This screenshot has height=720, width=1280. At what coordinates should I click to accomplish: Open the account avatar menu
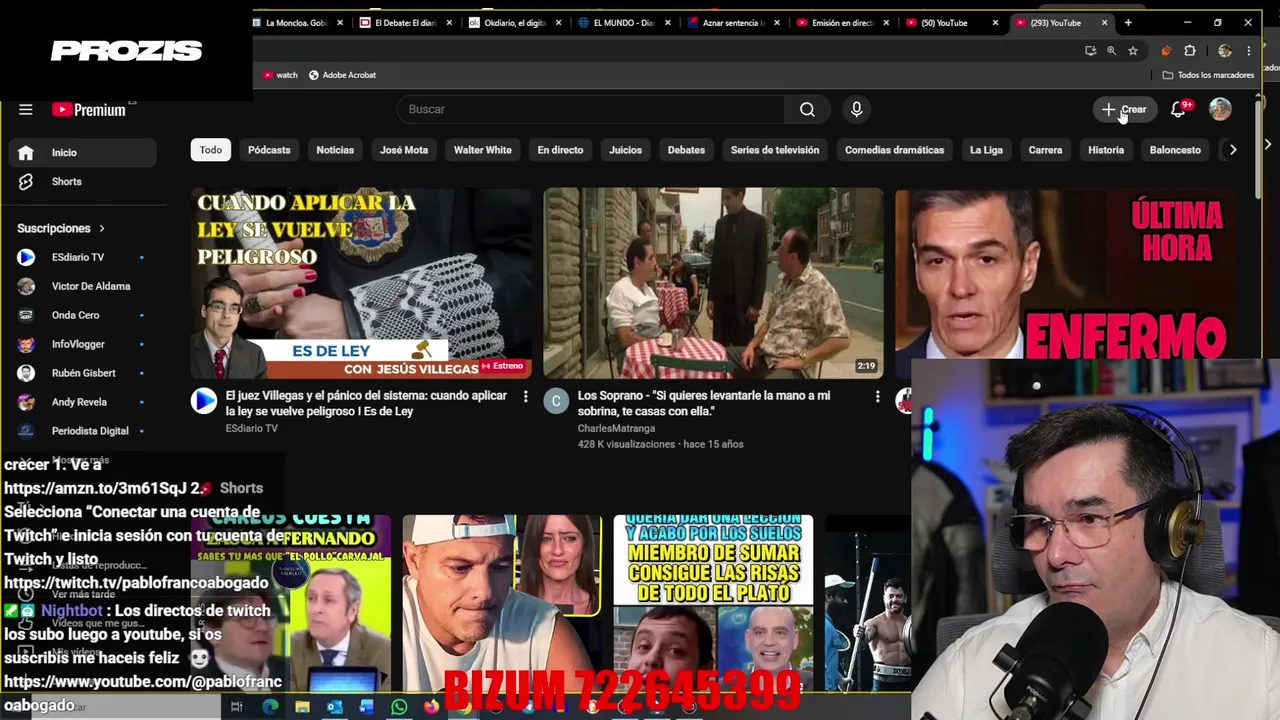(x=1220, y=109)
